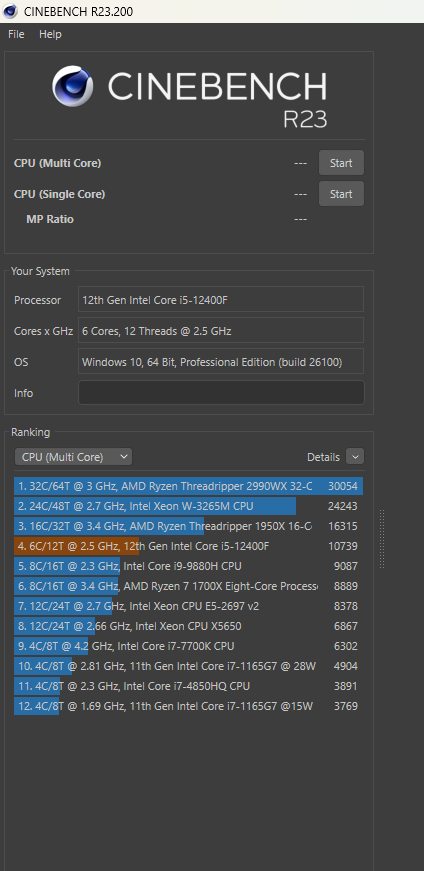Expand the Details dropdown arrow
424x871 pixels.
pyautogui.click(x=355, y=457)
